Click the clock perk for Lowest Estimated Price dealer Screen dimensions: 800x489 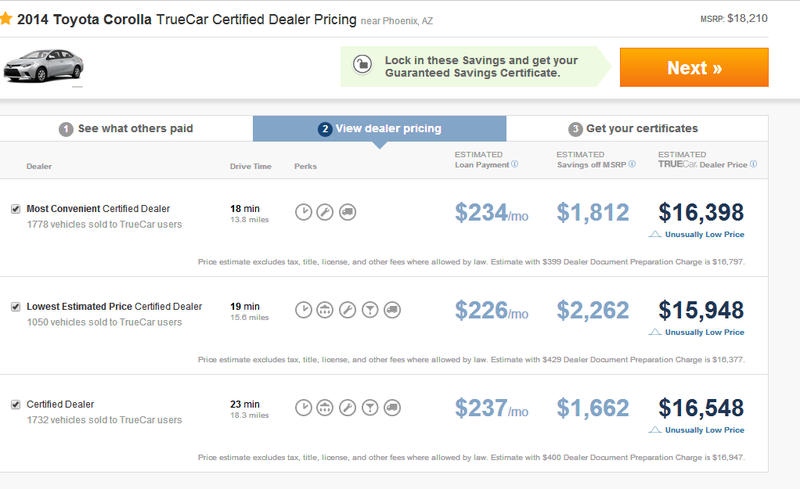pos(304,310)
